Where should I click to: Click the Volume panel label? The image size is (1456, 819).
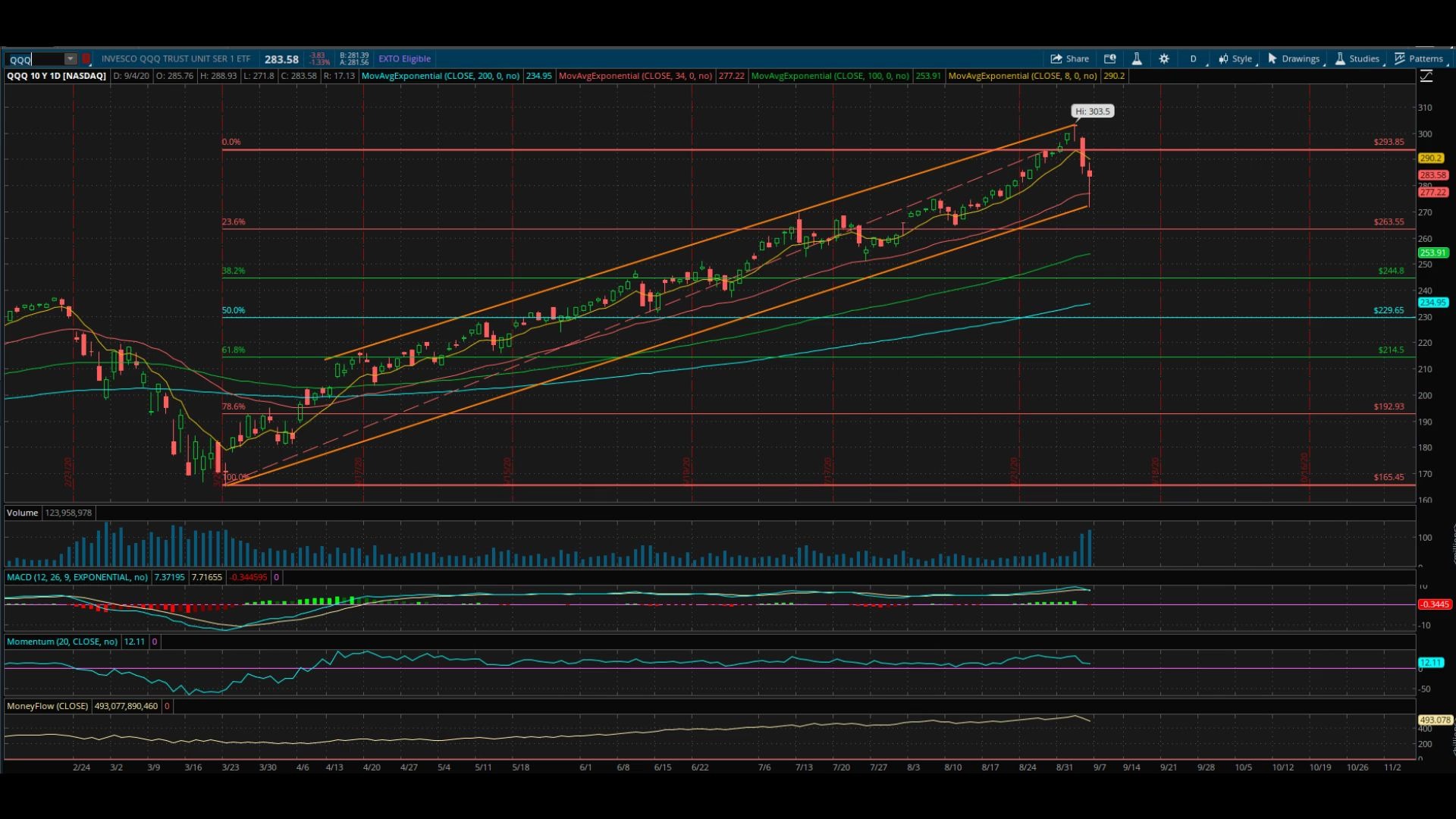click(x=22, y=513)
